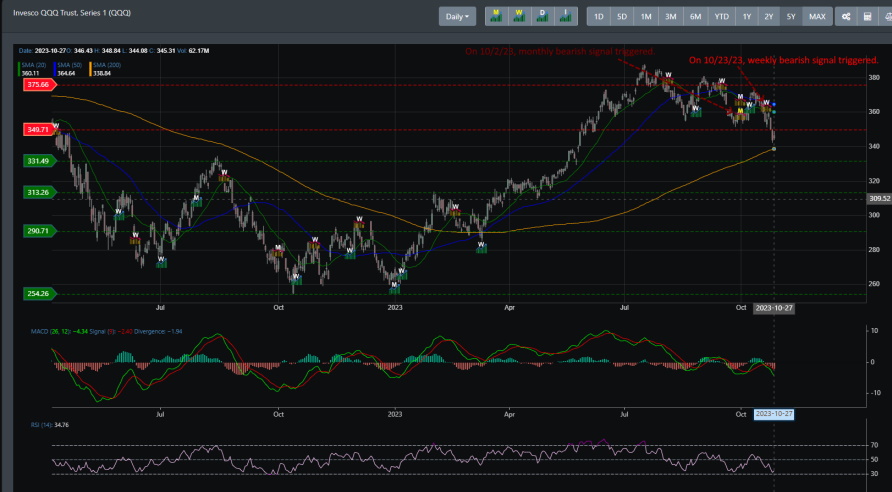The height and width of the screenshot is (492, 892).
Task: Click the 2023-10-27 date tag on price chart
Action: click(774, 308)
